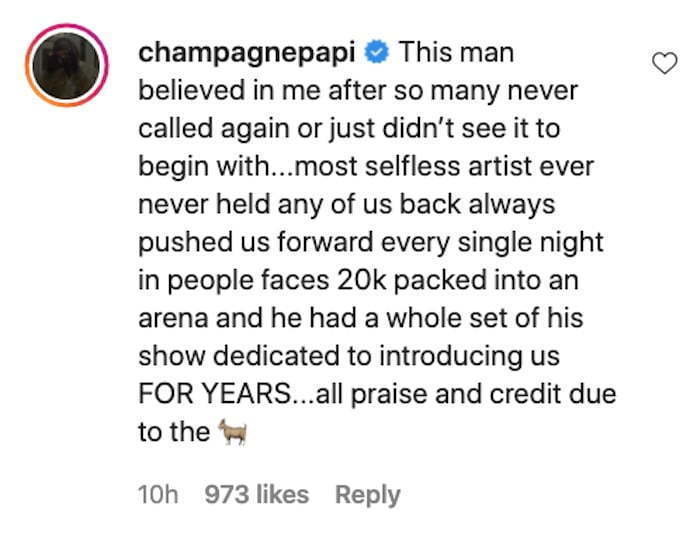Click the phrase "all praise and credit due"
Image resolution: width=700 pixels, height=537 pixels.
(x=466, y=395)
